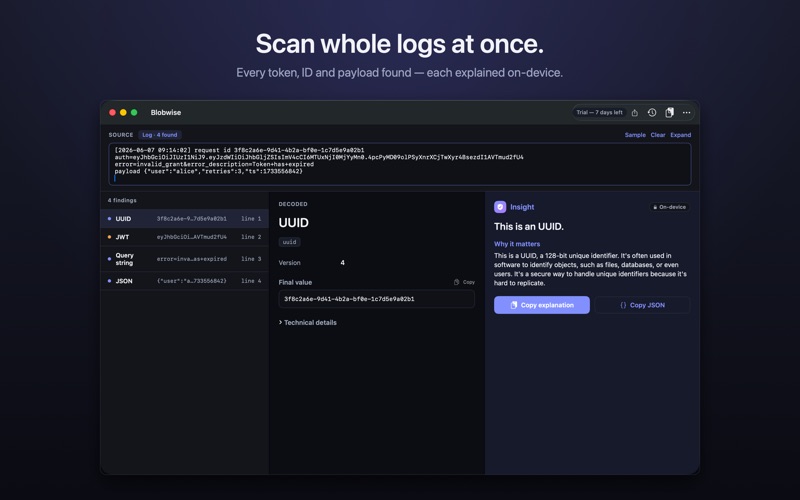Click the Blobwise window title
The image size is (800, 500).
pyautogui.click(x=166, y=113)
